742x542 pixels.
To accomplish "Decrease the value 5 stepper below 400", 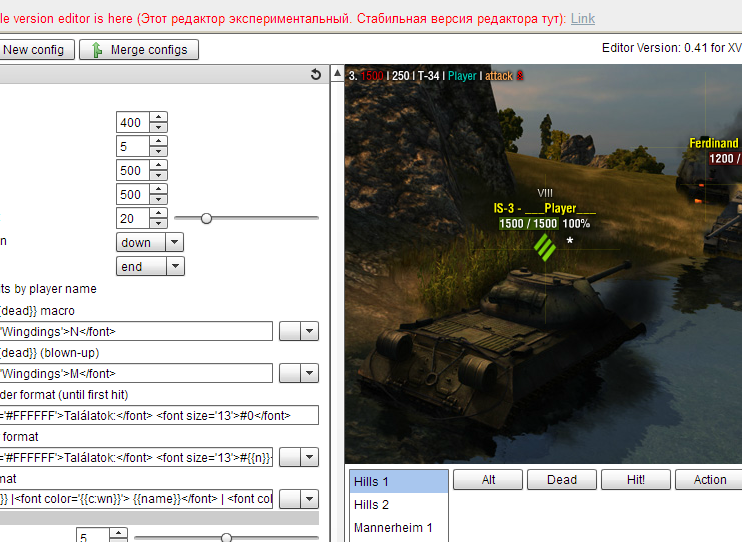I will pyautogui.click(x=159, y=151).
